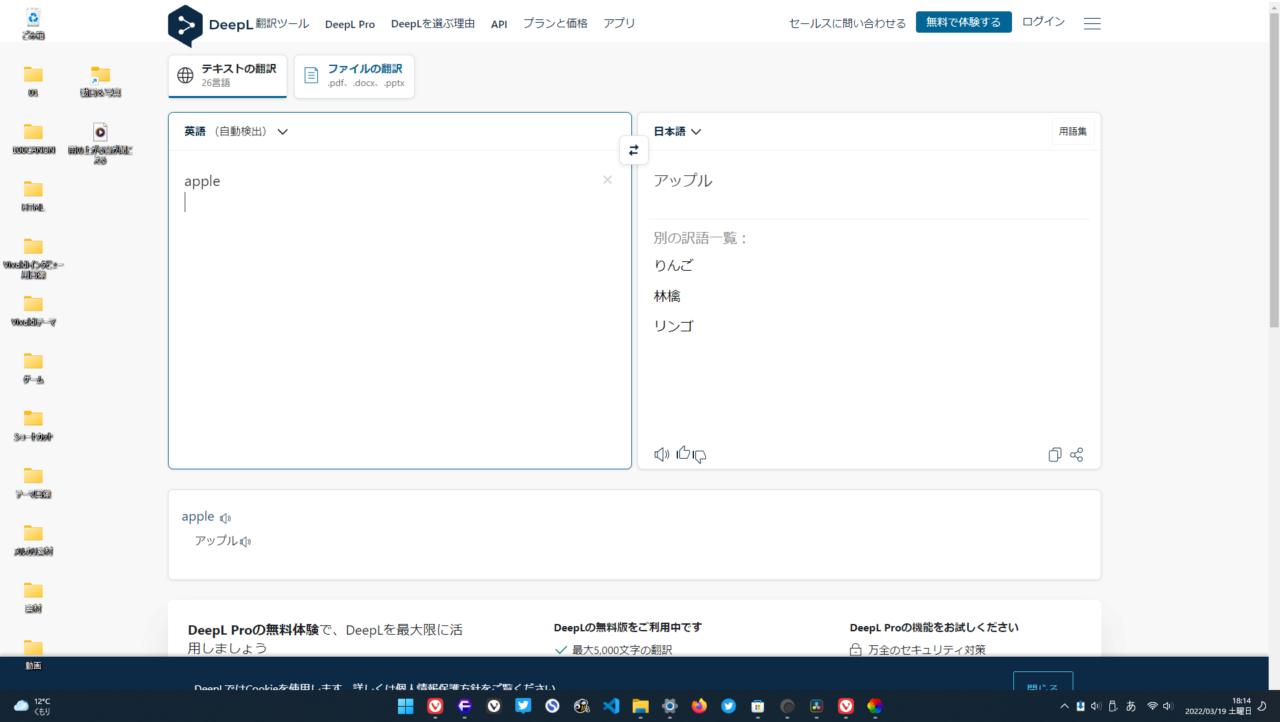
Task: Open the API menu item
Action: [499, 24]
